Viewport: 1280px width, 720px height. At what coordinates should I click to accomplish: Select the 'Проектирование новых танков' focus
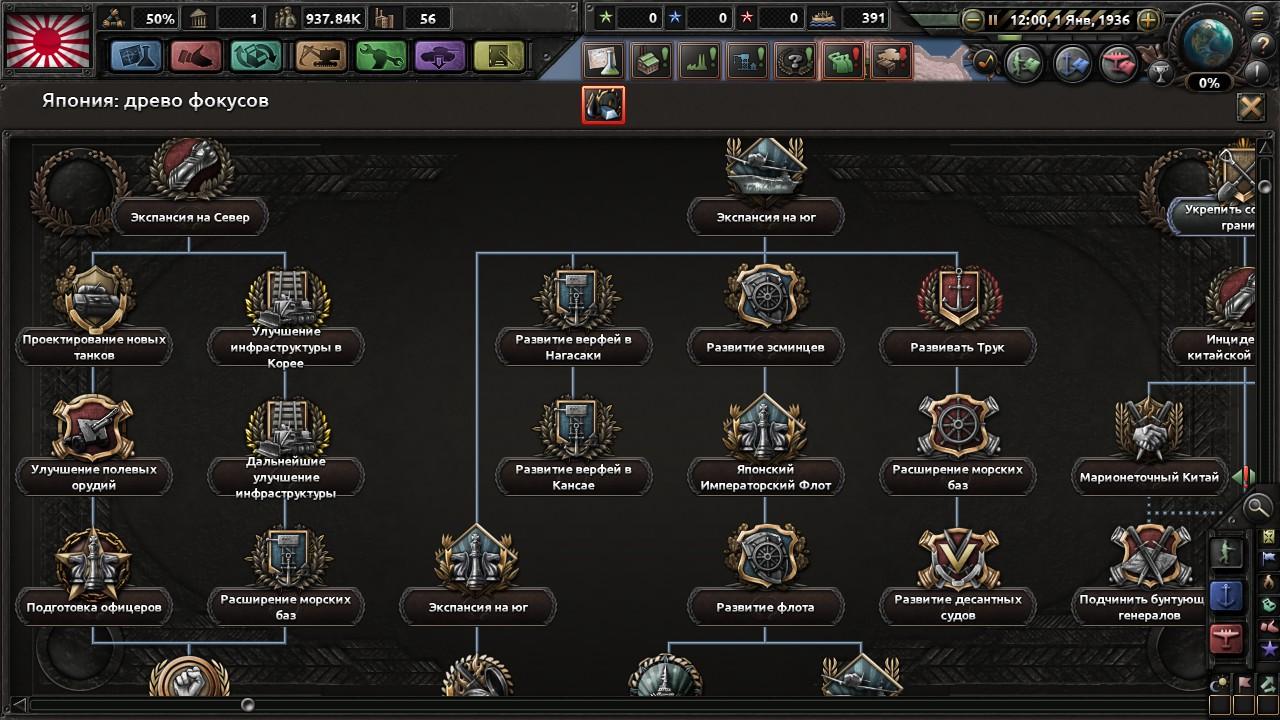tap(94, 347)
